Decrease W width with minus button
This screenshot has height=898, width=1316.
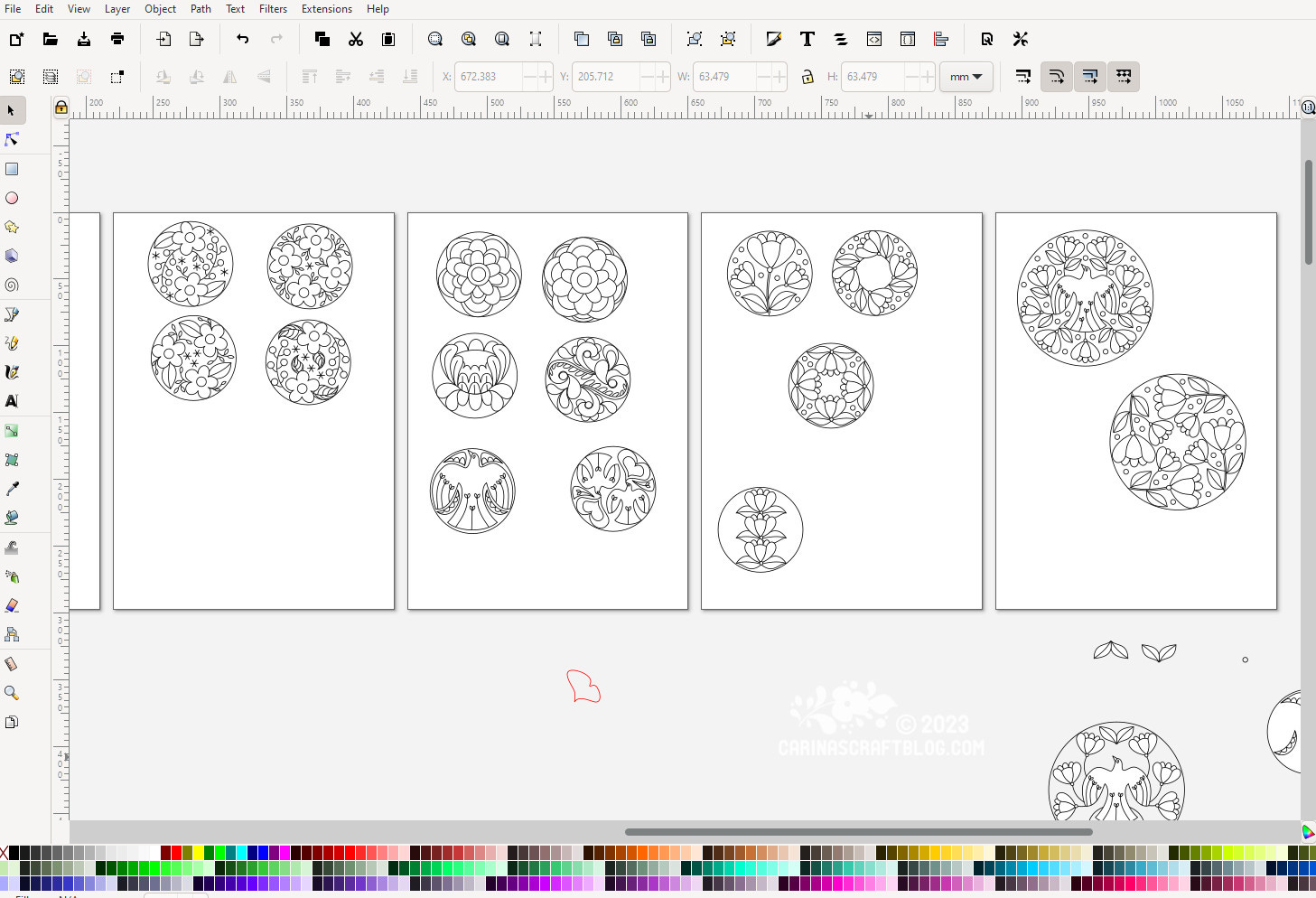click(x=764, y=77)
